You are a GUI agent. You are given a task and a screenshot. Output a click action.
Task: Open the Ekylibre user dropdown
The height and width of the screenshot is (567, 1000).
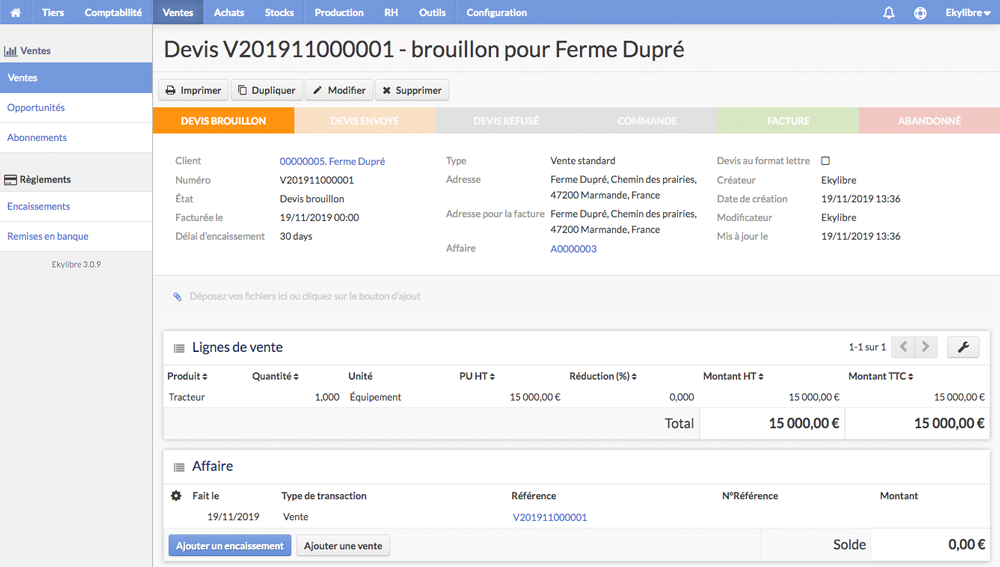point(967,12)
